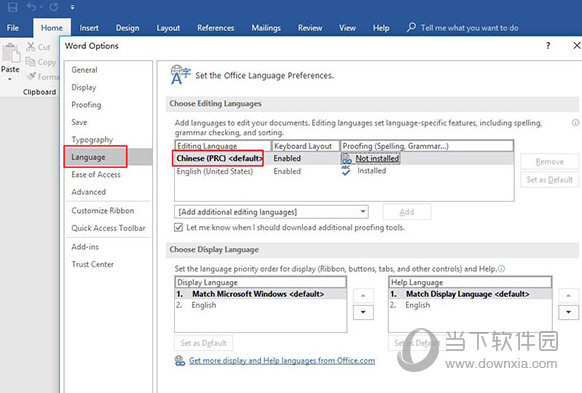Open the Help ribbon tab

(381, 28)
